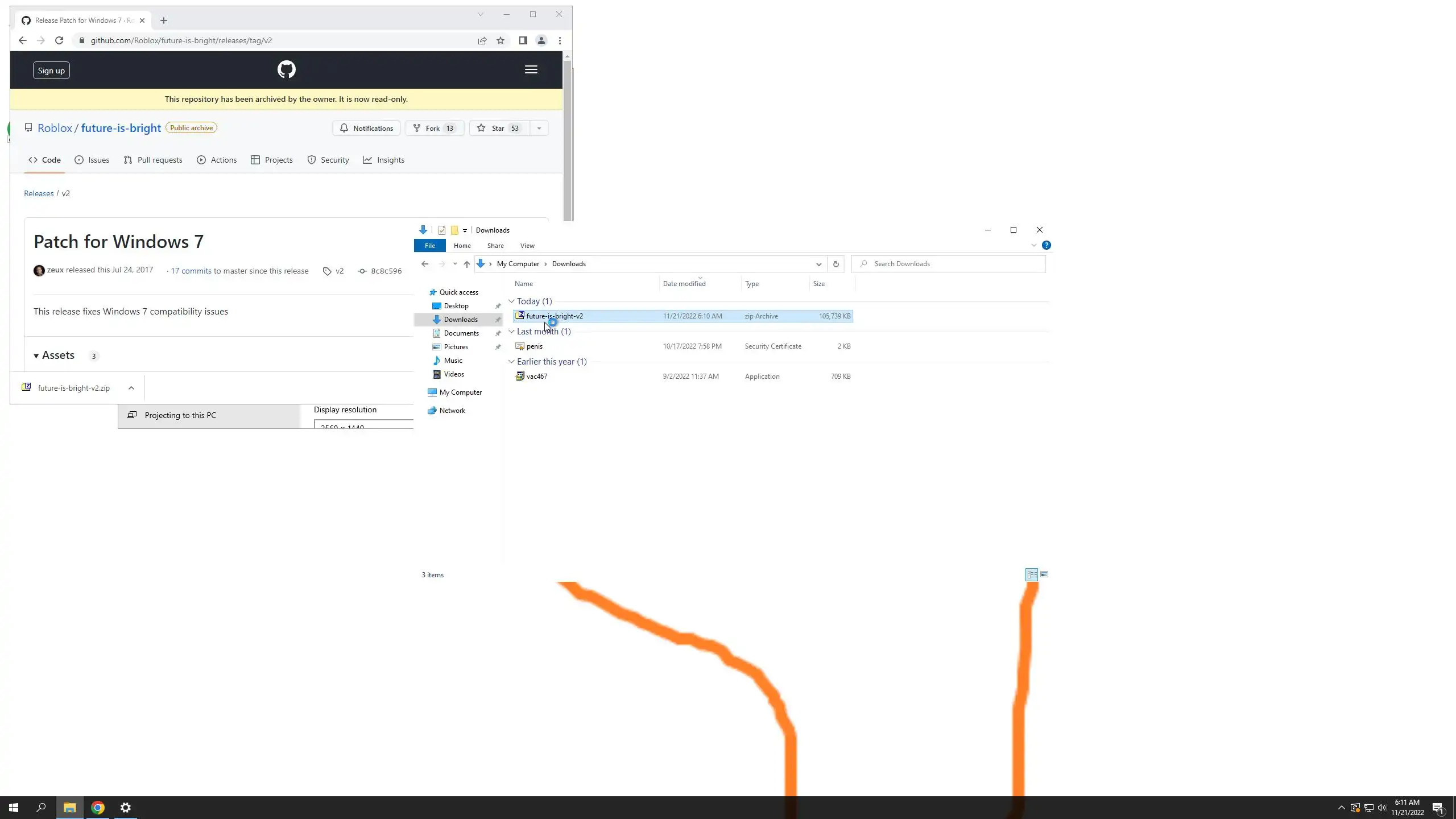The width and height of the screenshot is (1456, 819).
Task: Open Chrome from the taskbar
Action: [98, 808]
